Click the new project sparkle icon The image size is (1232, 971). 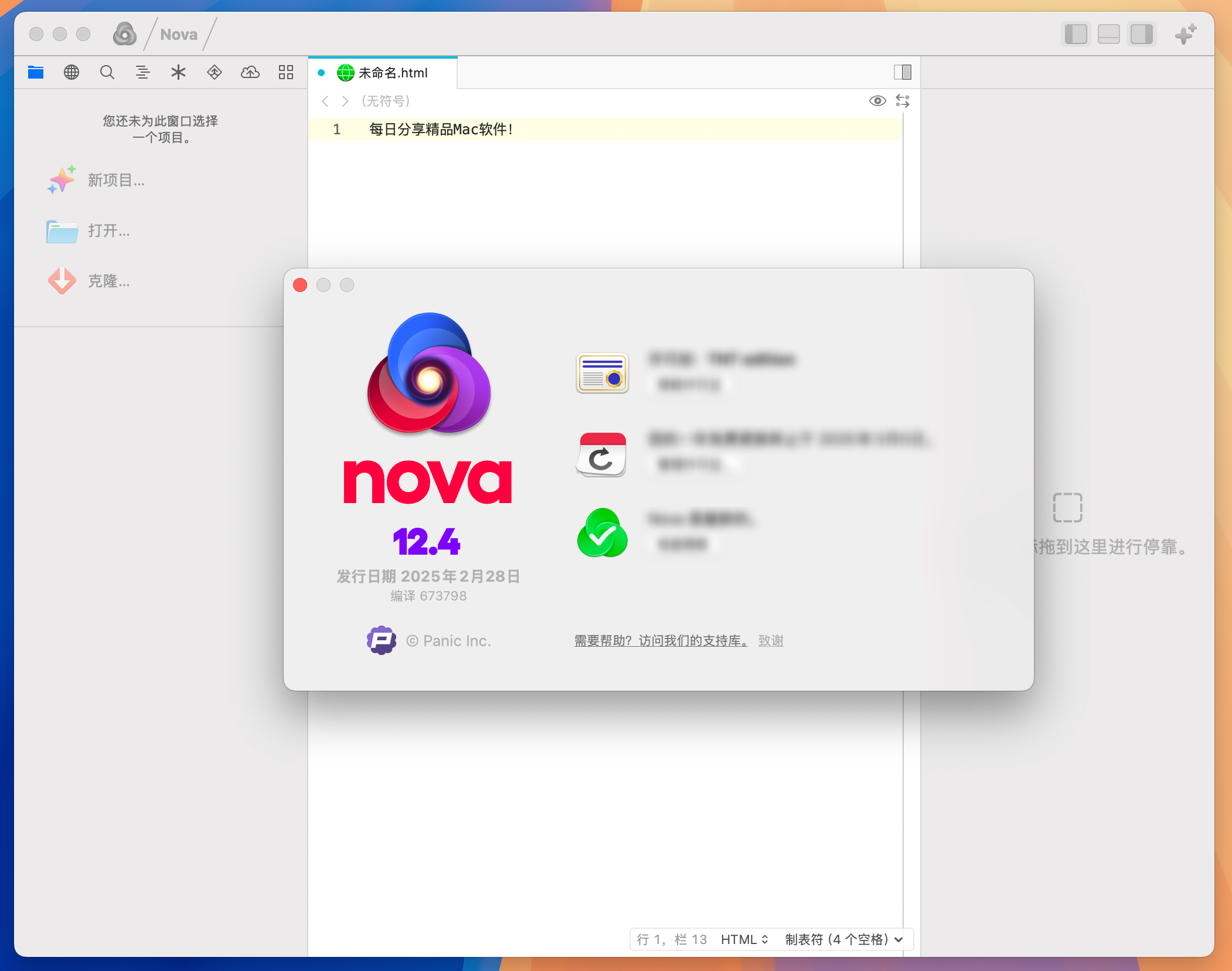coord(62,179)
